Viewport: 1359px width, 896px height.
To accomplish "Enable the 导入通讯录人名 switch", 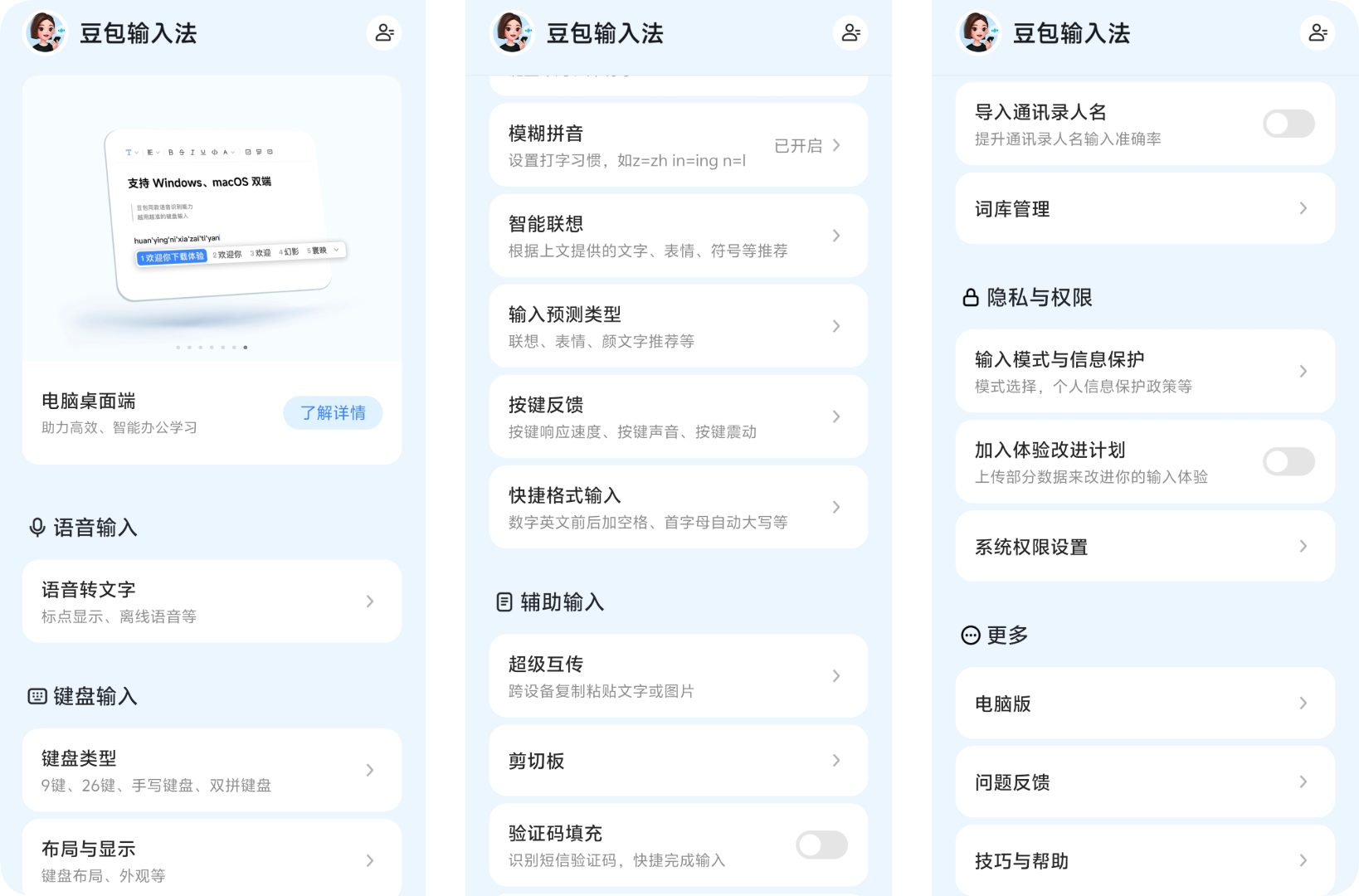I will [x=1288, y=124].
